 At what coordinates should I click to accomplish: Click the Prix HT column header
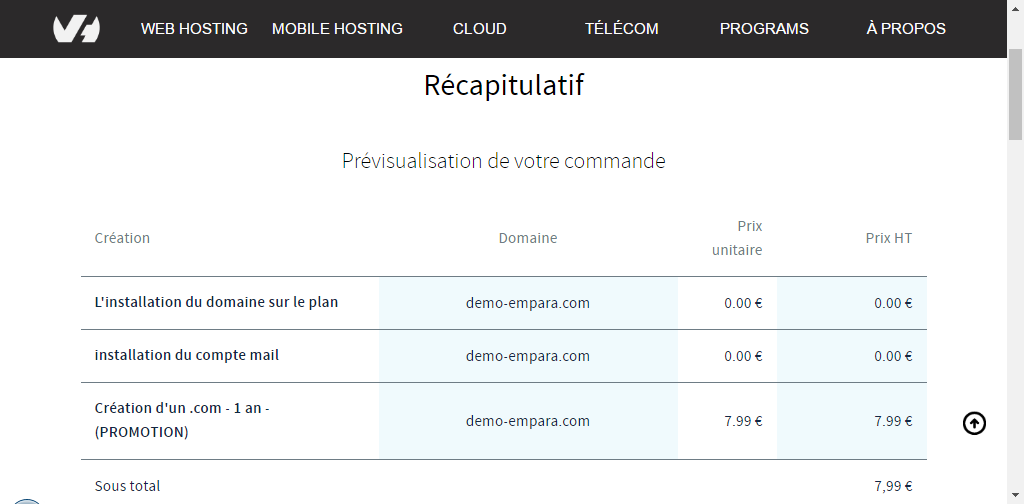pos(889,238)
